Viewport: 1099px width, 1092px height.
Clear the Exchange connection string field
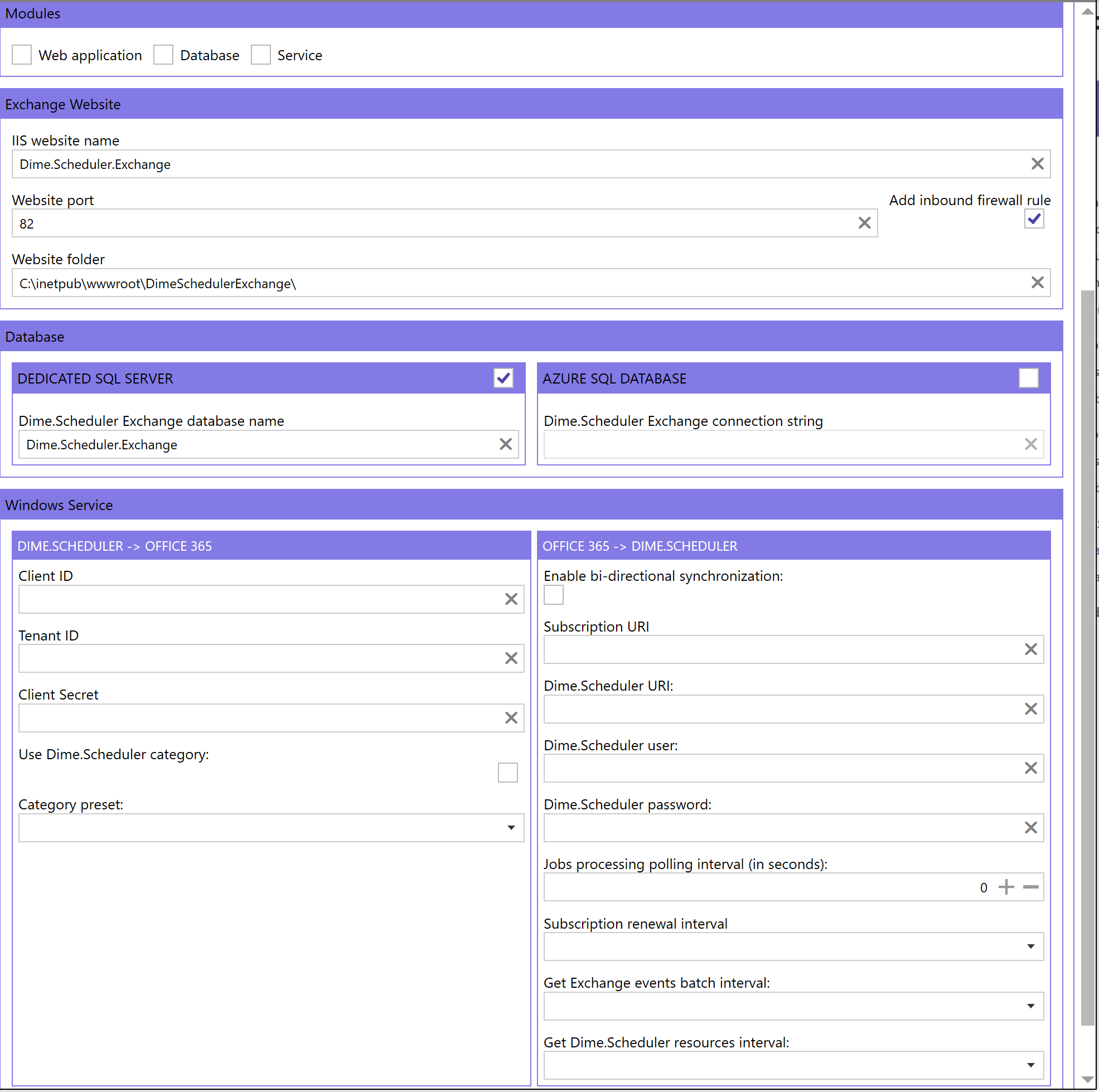(1030, 444)
